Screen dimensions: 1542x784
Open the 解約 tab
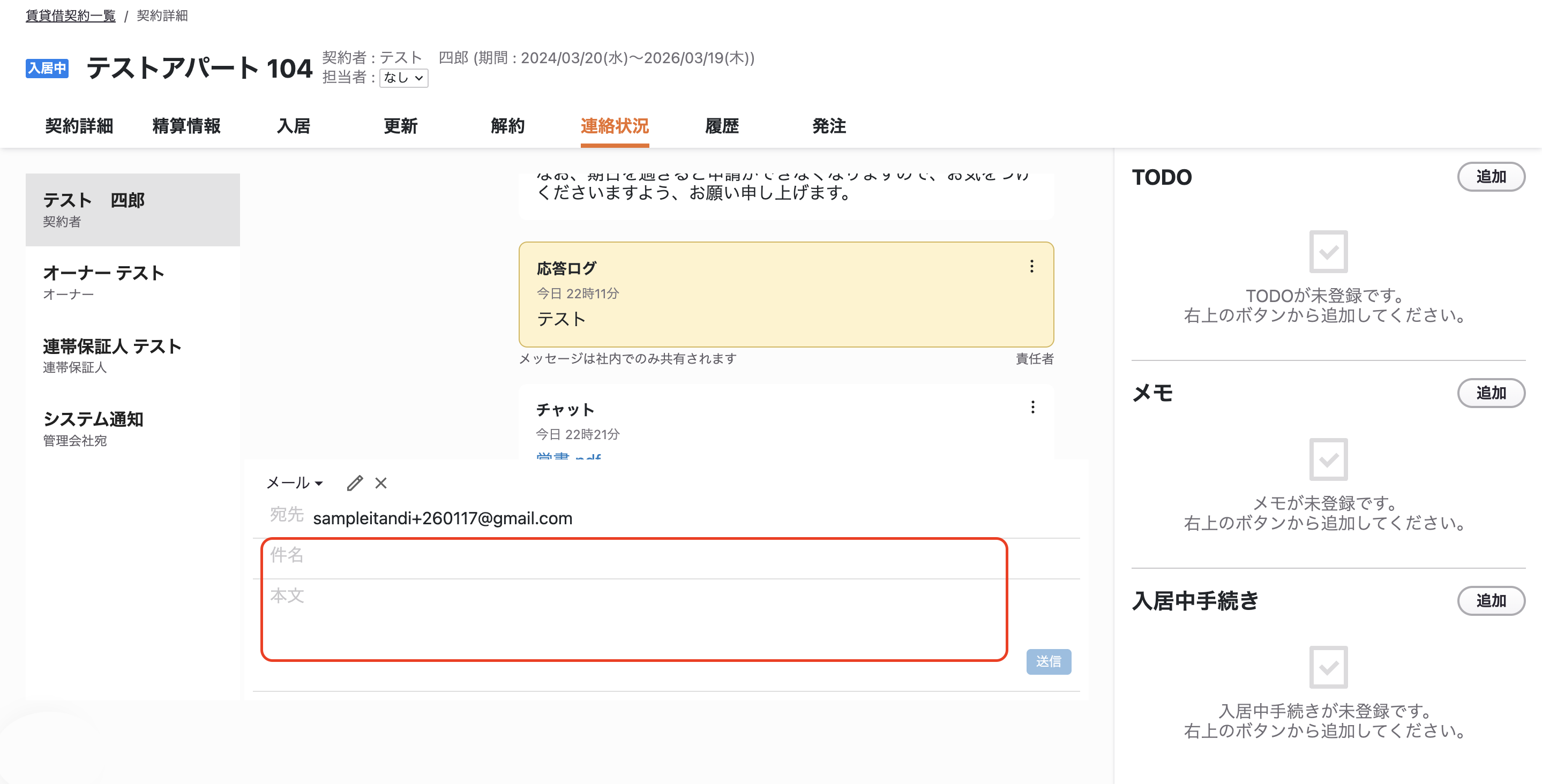tap(507, 126)
